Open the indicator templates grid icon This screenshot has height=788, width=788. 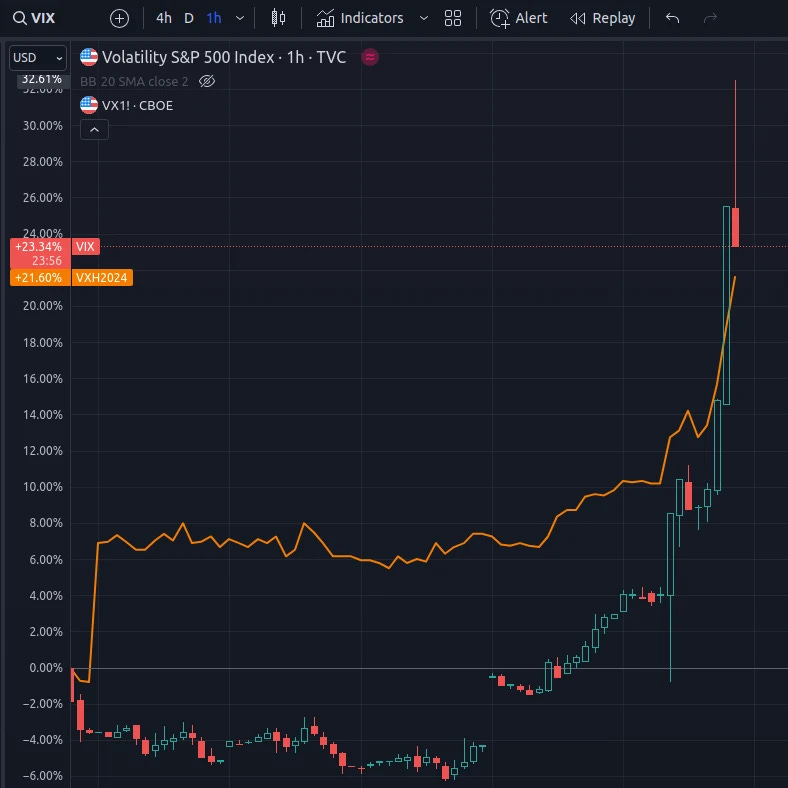click(453, 18)
